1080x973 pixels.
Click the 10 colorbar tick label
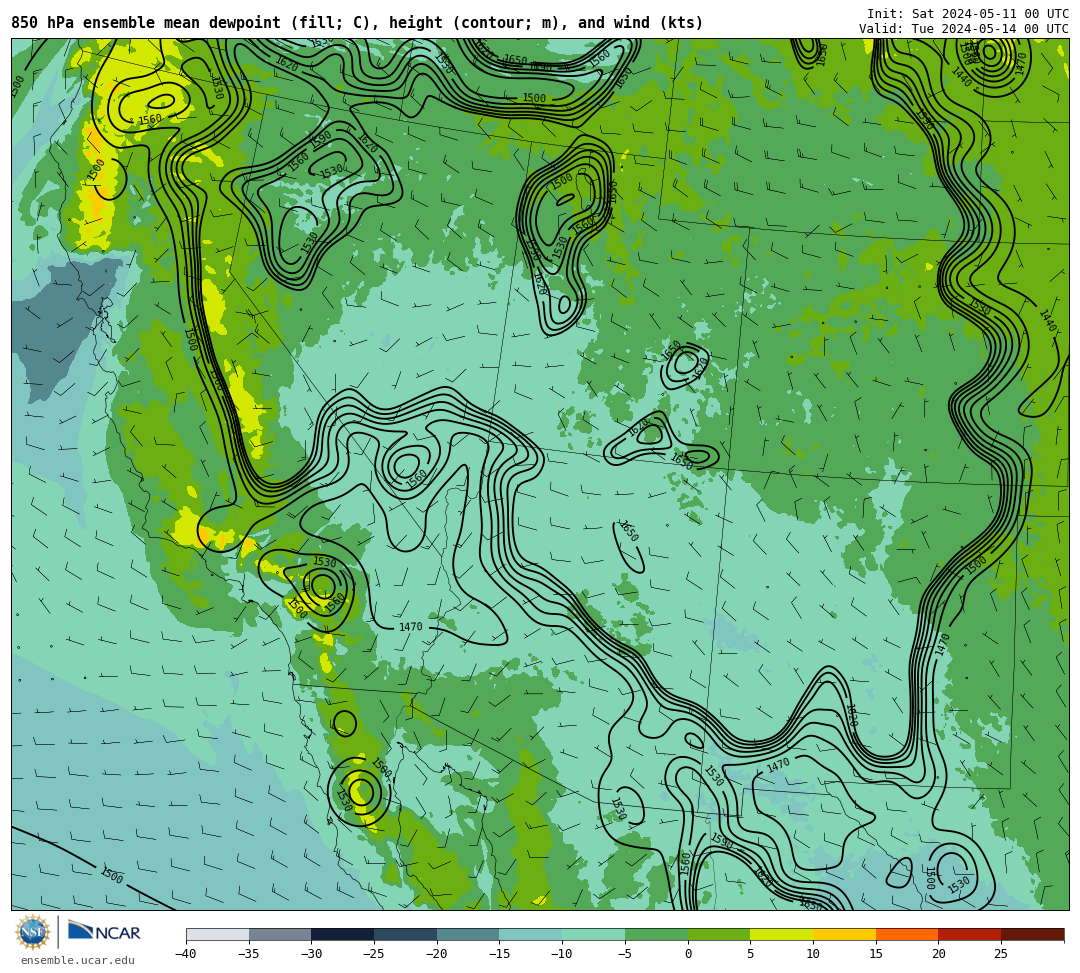point(813,954)
